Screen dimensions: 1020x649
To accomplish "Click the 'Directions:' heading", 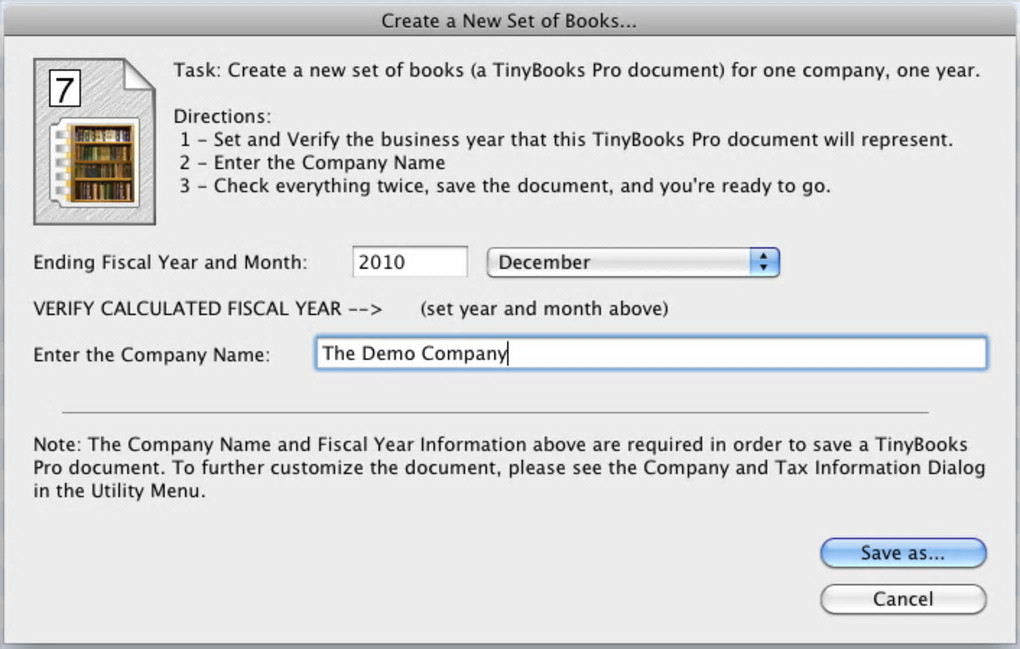I will pos(222,117).
